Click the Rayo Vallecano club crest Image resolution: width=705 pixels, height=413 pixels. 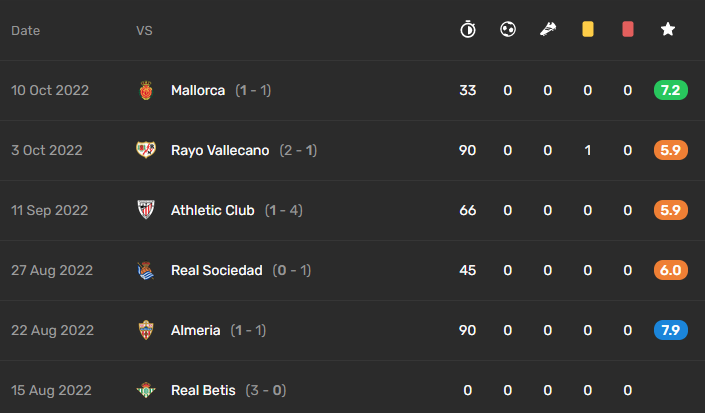click(146, 150)
